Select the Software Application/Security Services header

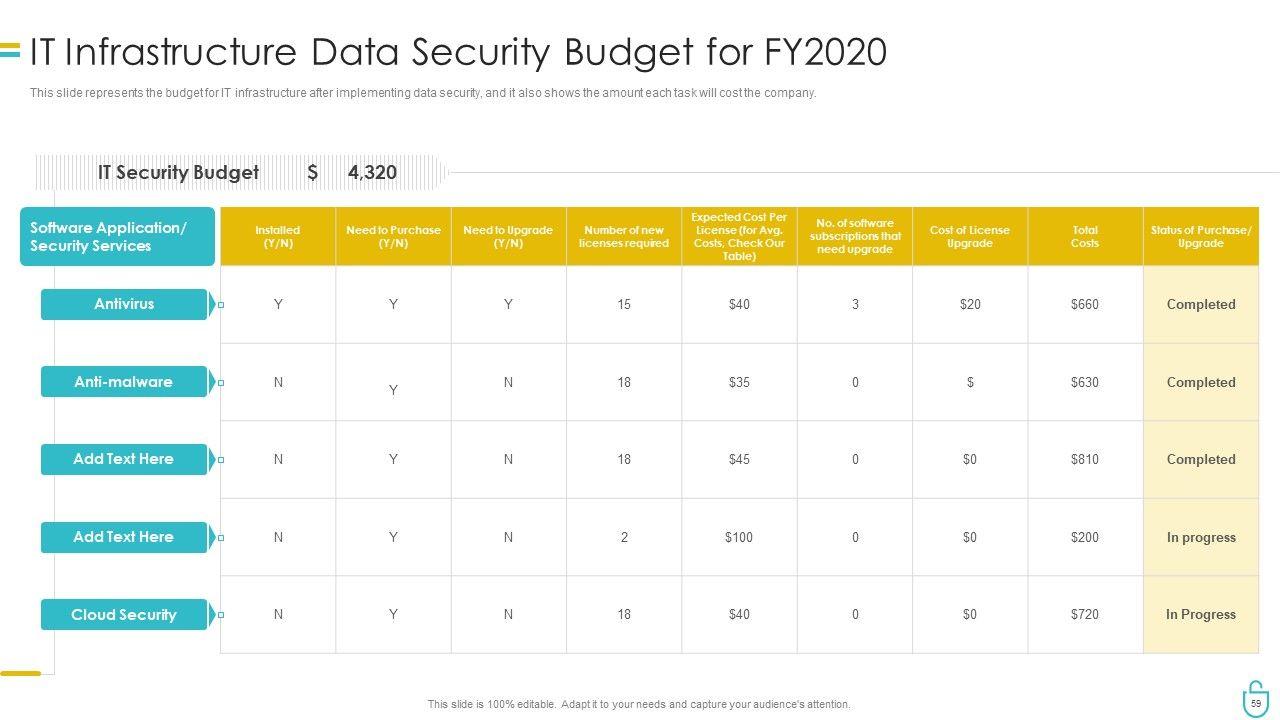pyautogui.click(x=117, y=237)
